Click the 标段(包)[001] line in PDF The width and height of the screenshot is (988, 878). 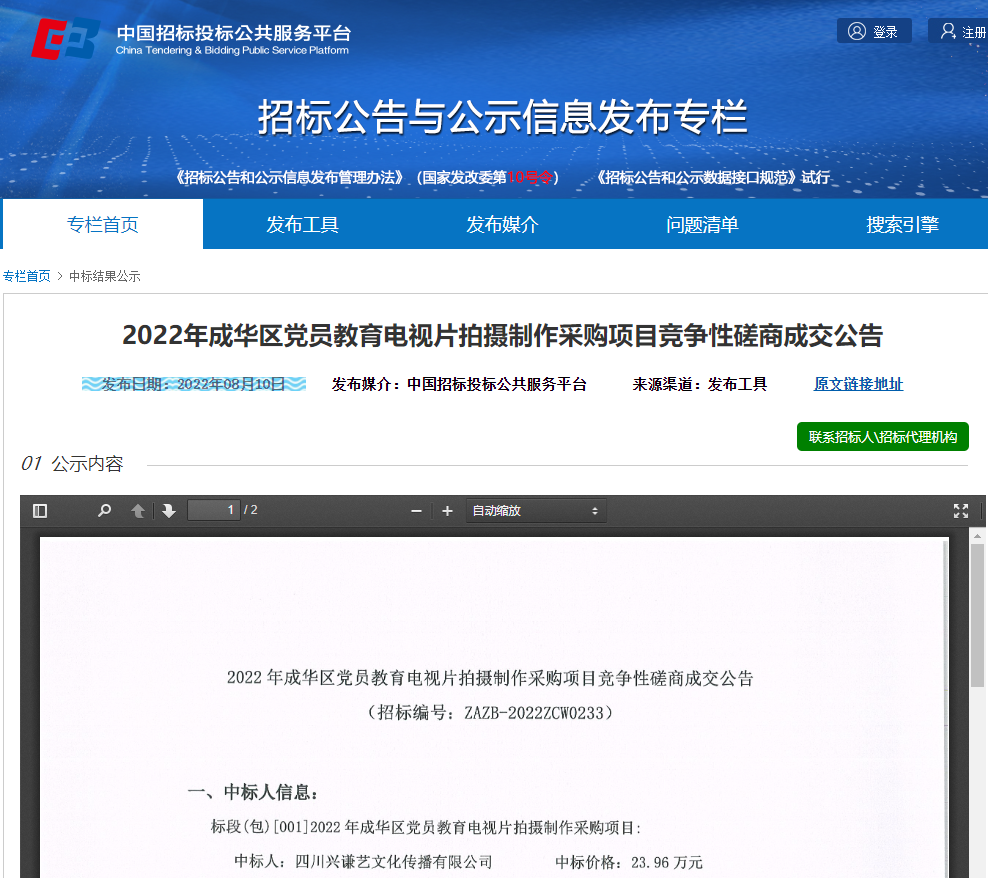(426, 827)
